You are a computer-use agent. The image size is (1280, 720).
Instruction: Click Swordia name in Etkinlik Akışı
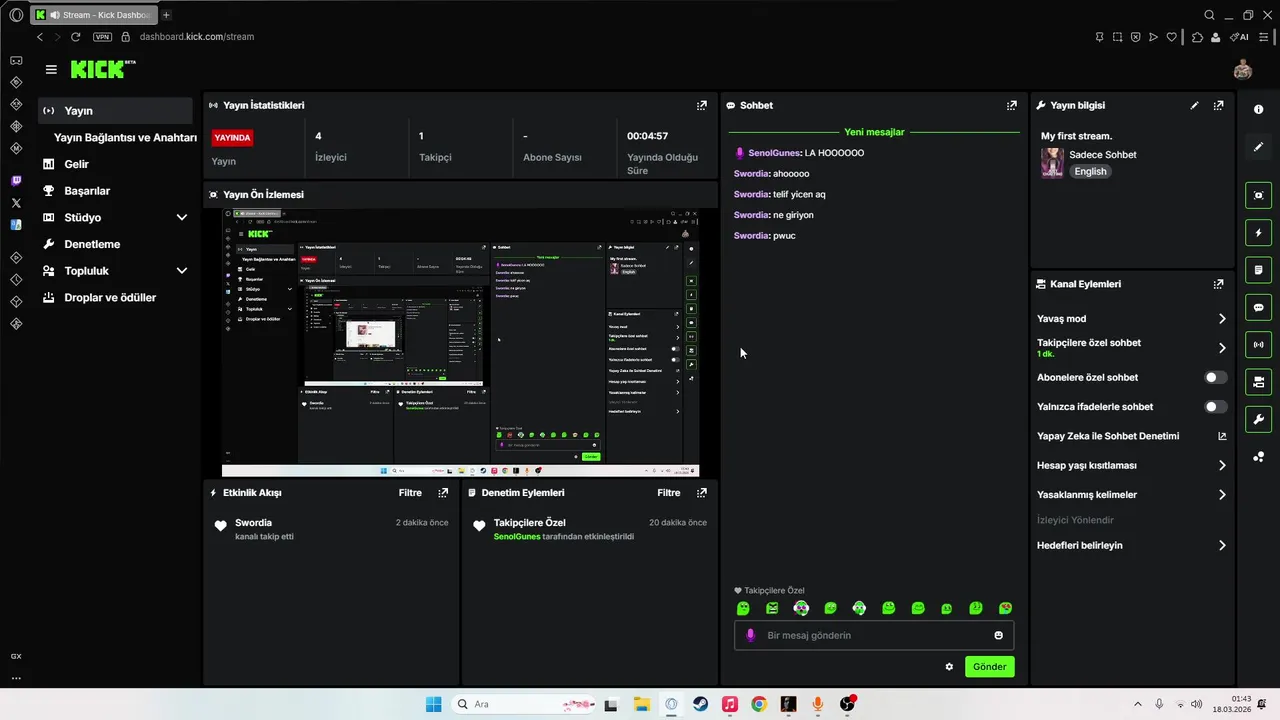(x=253, y=523)
